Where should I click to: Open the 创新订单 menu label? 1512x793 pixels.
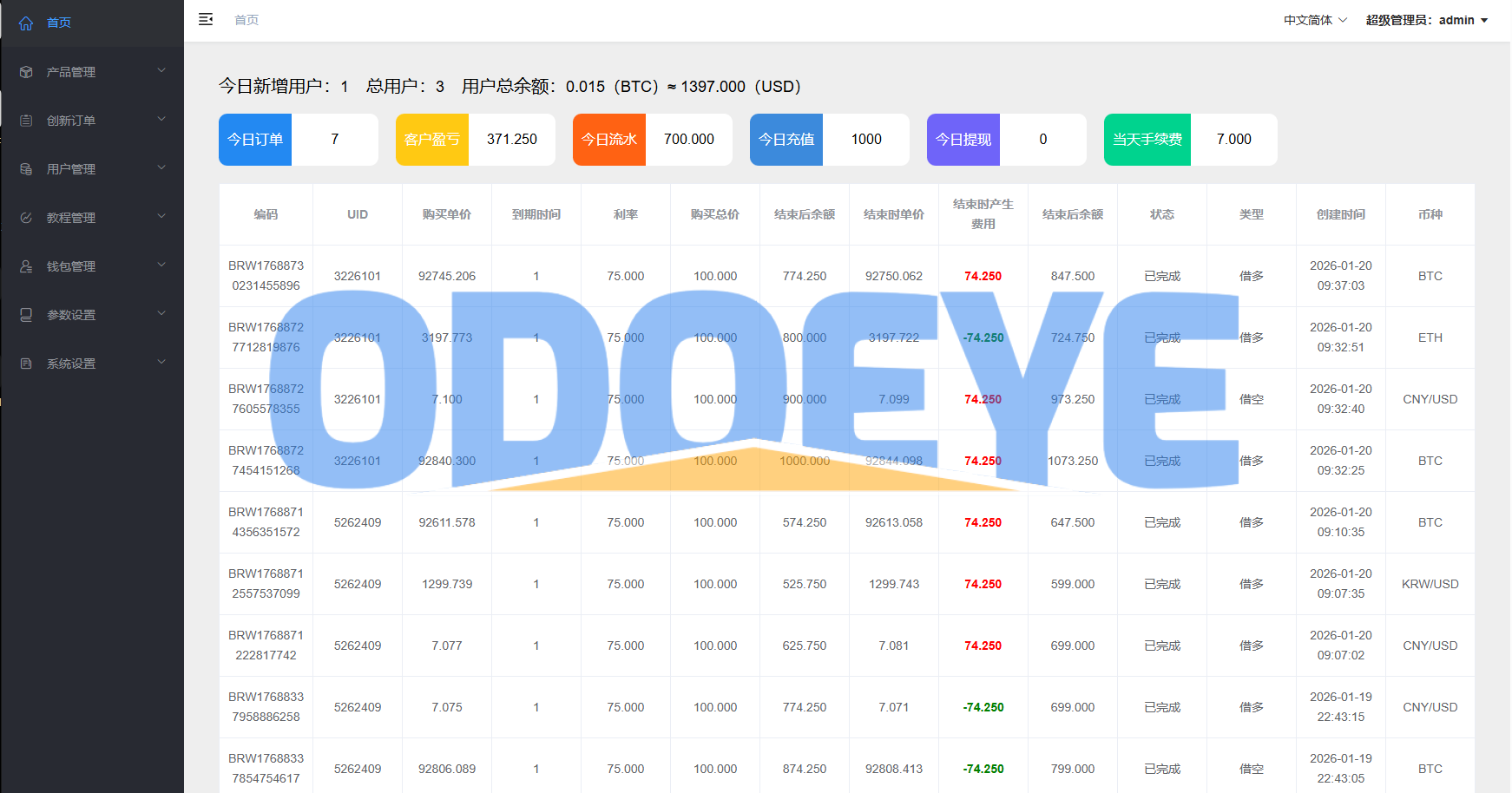[x=71, y=121]
